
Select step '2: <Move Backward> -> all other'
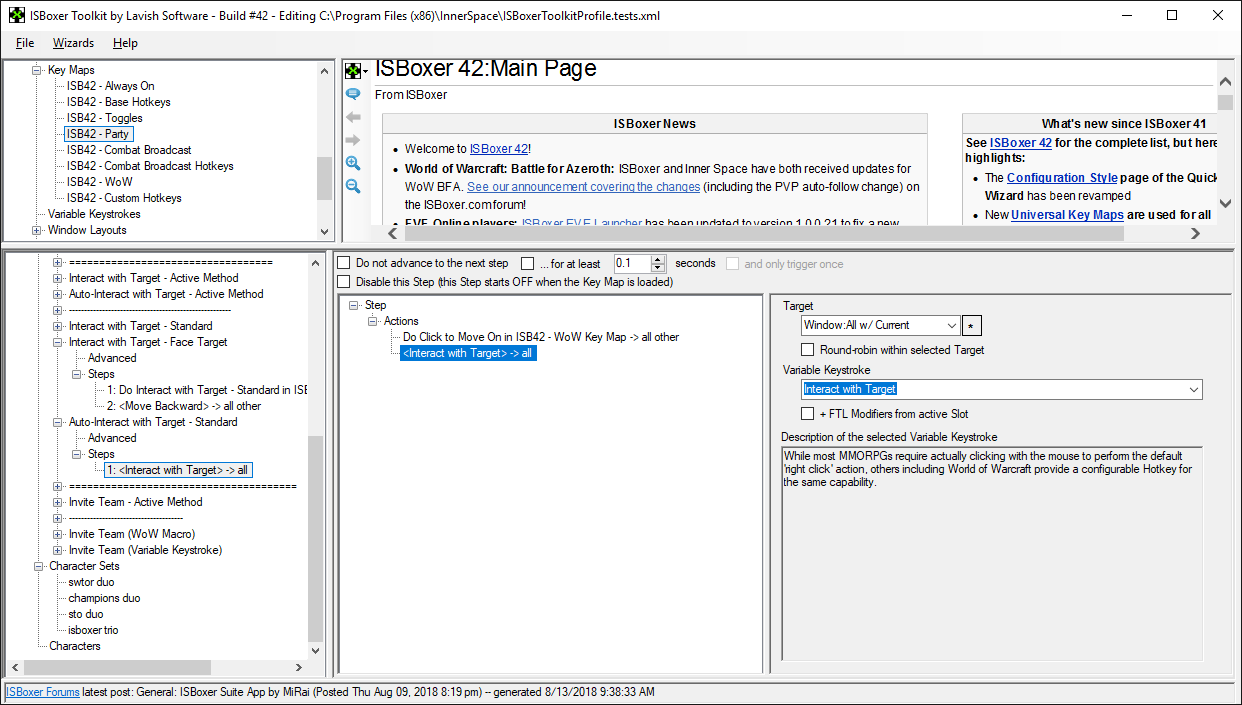pos(184,406)
